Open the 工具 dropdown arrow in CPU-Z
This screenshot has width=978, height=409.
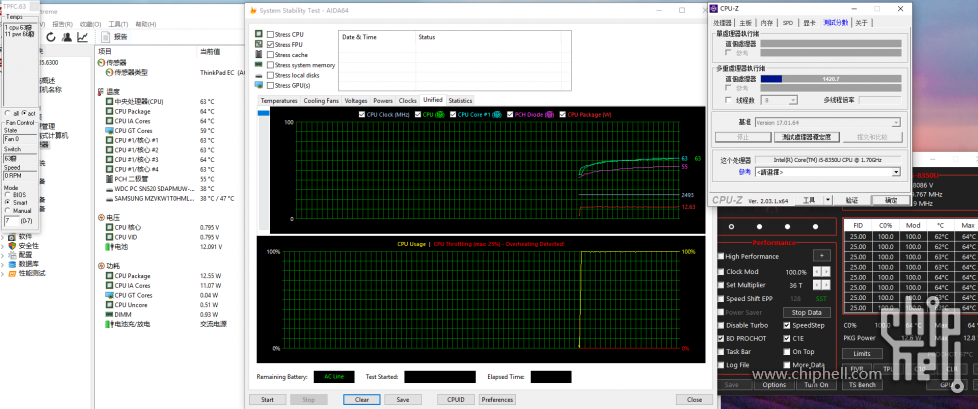point(828,200)
